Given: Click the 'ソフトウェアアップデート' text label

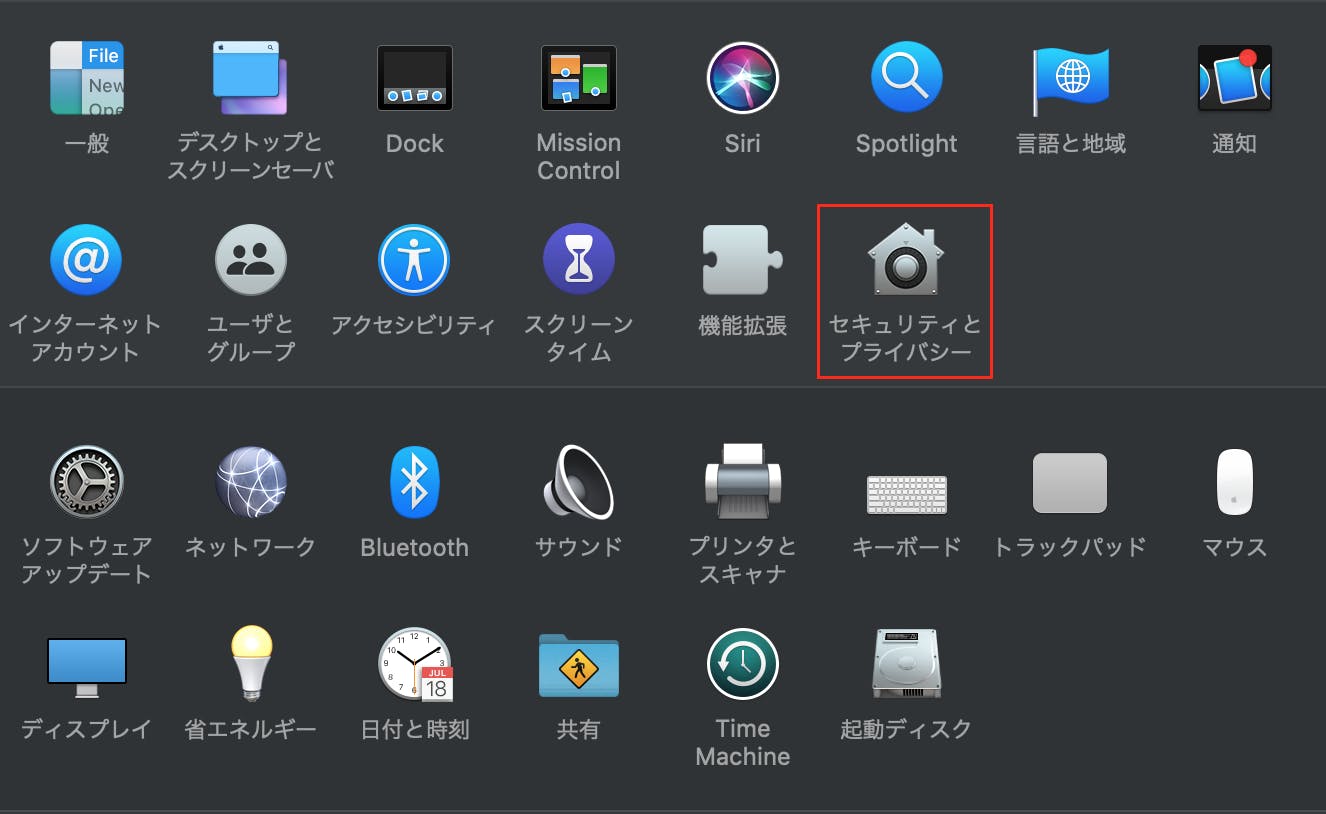Looking at the screenshot, I should [87, 560].
